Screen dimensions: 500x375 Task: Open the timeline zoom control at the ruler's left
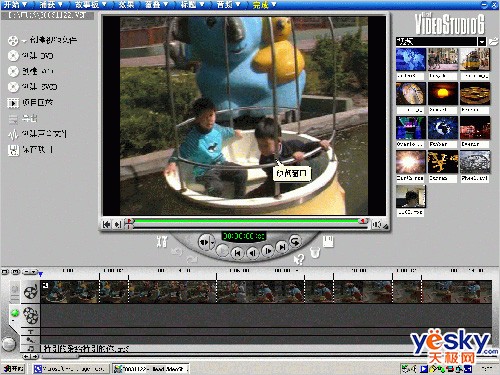pos(30,272)
